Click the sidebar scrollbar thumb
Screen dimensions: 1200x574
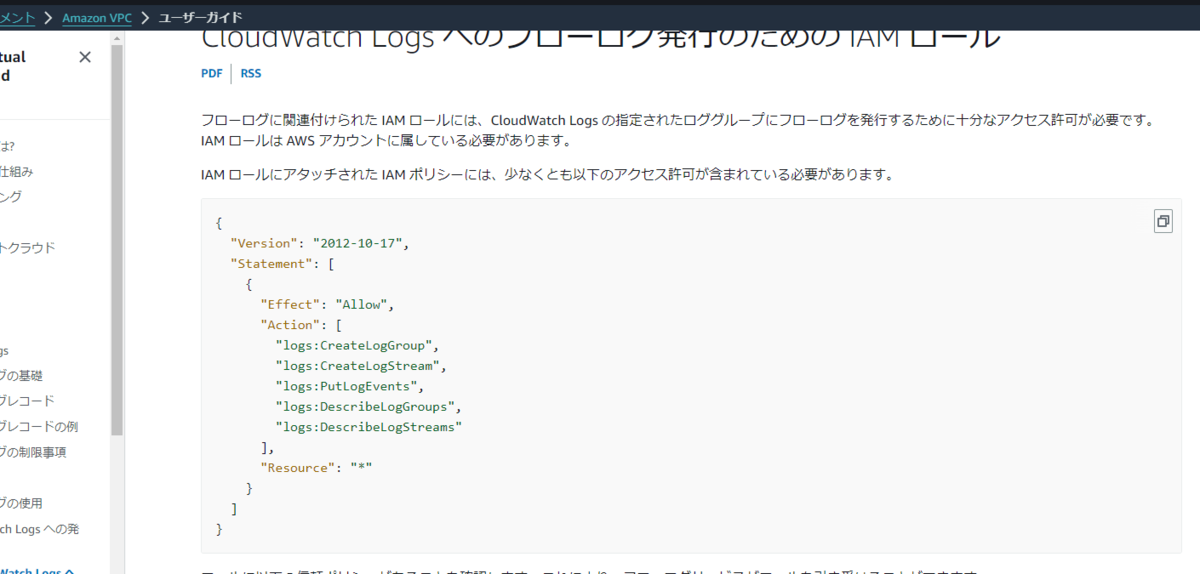pos(117,240)
